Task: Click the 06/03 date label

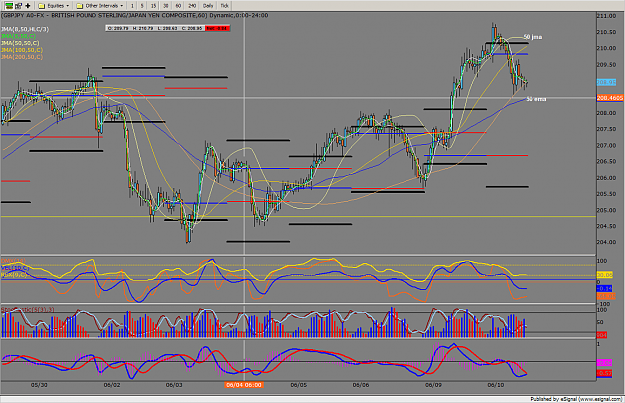Action: click(174, 385)
